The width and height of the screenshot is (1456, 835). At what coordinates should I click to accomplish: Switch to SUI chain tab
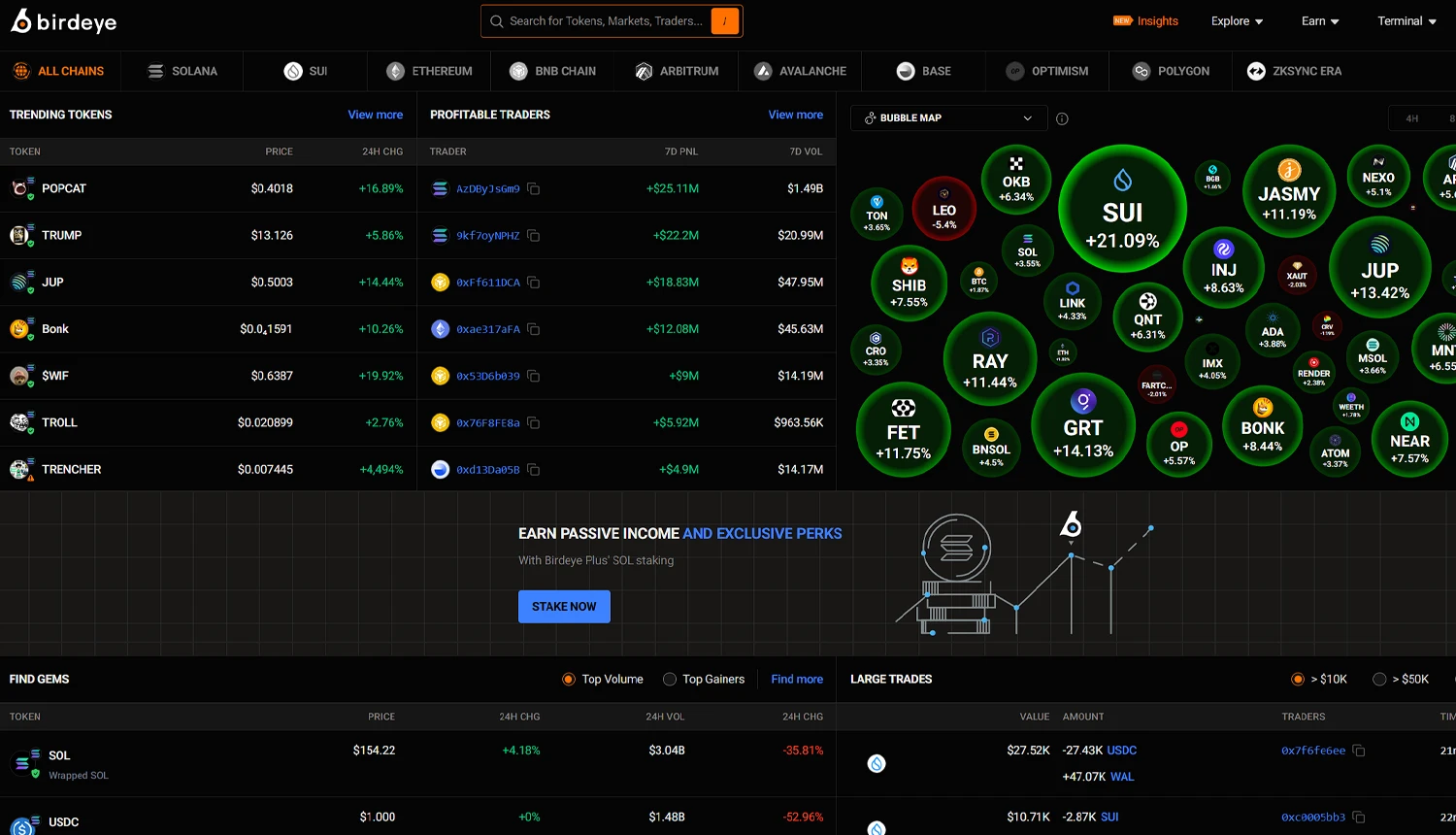[306, 71]
